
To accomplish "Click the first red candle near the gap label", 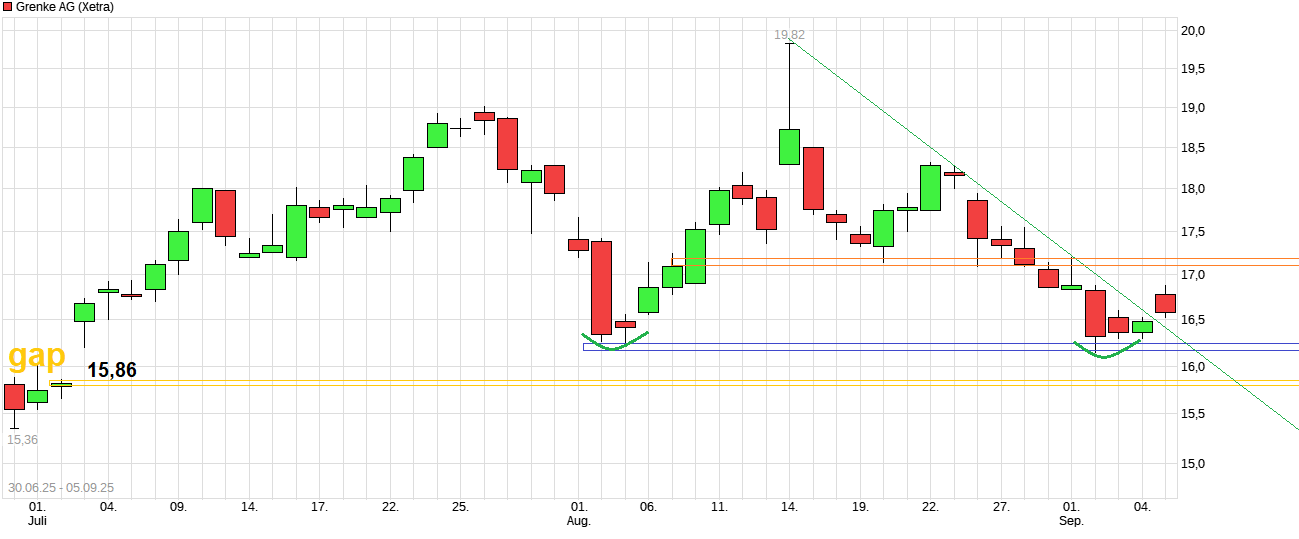I will point(14,397).
